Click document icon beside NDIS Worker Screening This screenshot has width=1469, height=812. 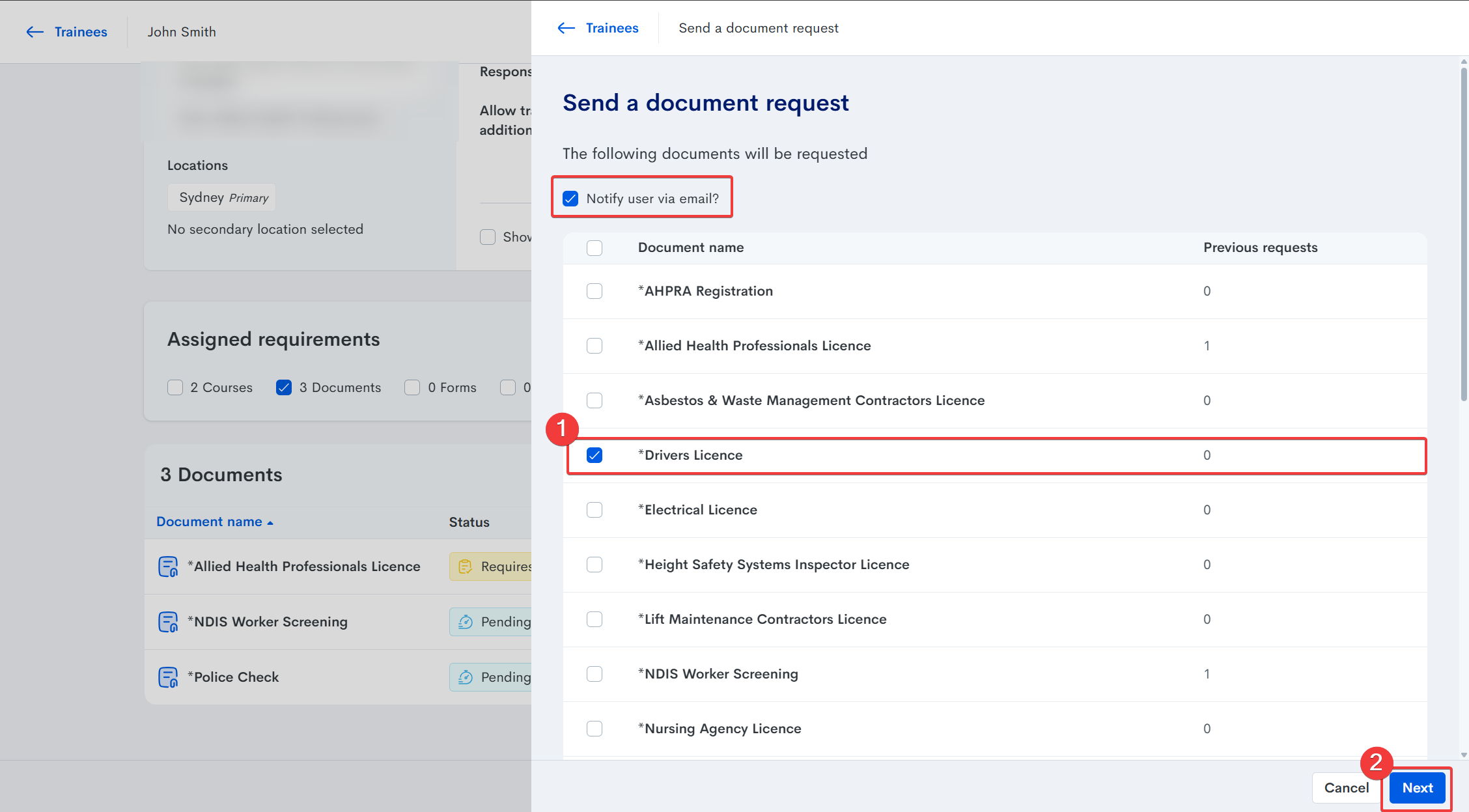coord(168,622)
